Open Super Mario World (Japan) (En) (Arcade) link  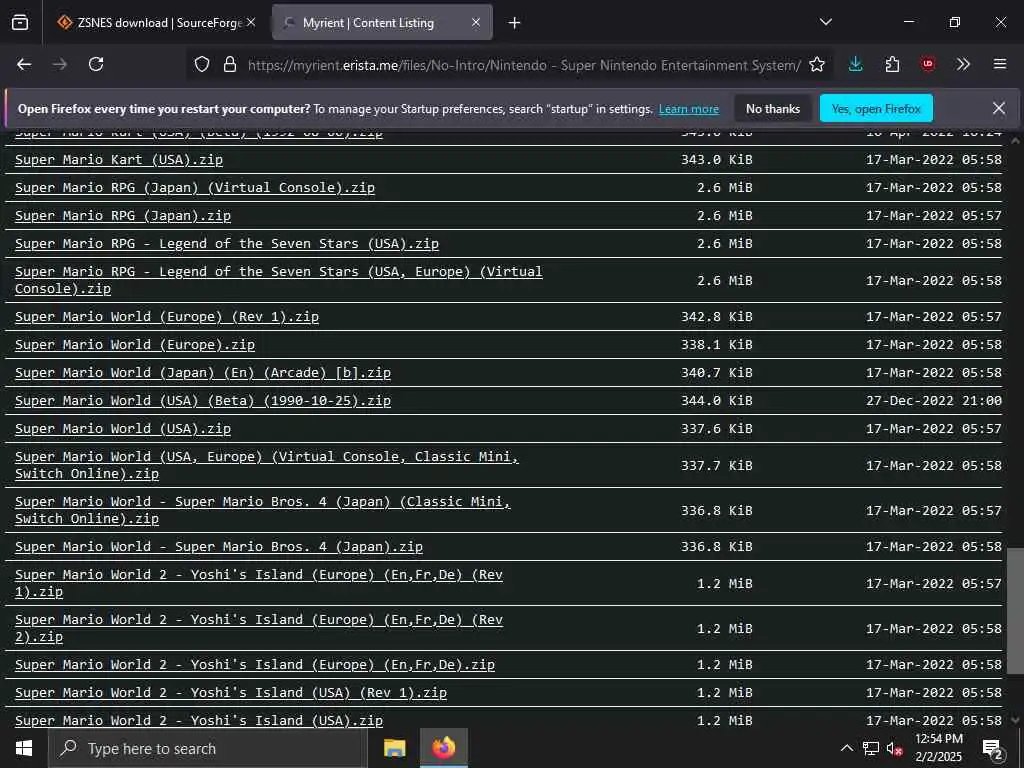[202, 373]
